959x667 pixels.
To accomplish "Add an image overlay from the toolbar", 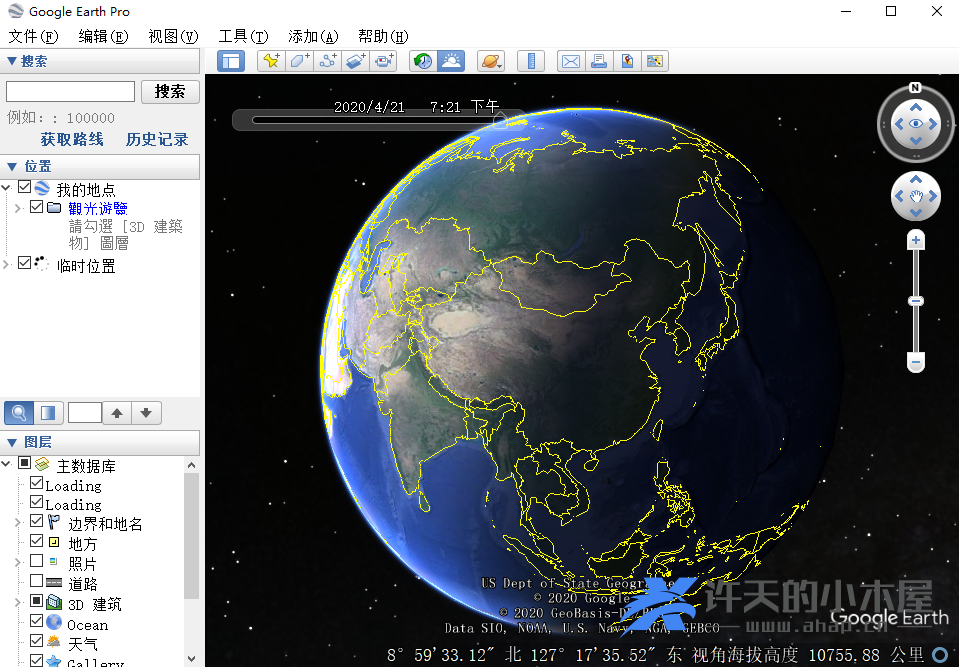I will (x=355, y=61).
